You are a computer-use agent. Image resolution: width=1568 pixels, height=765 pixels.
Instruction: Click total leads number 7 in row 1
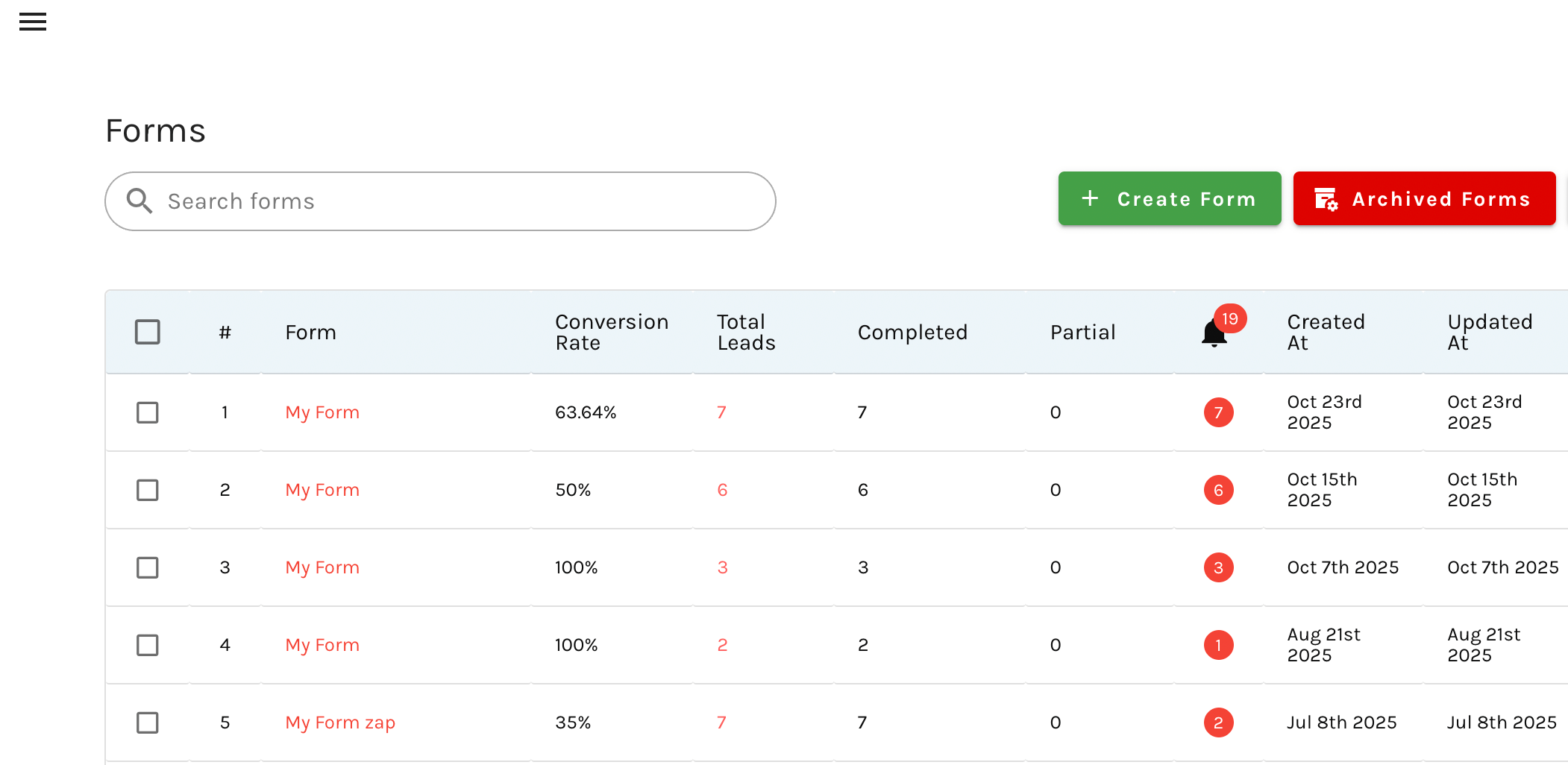721,412
